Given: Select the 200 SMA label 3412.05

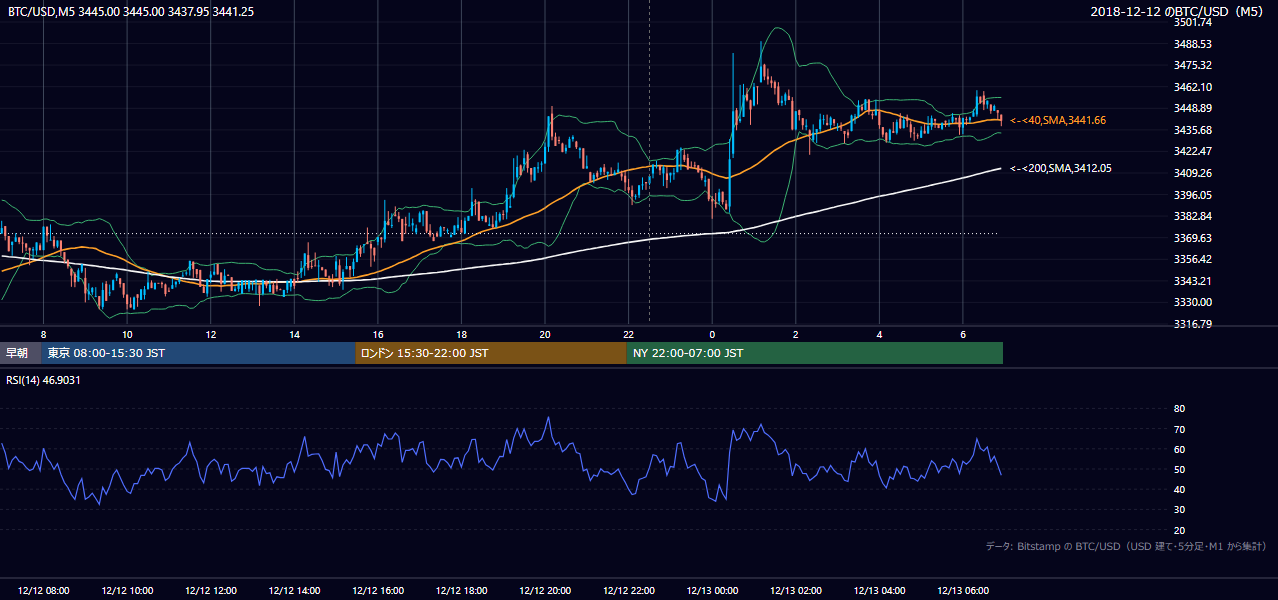Looking at the screenshot, I should click(x=1061, y=168).
